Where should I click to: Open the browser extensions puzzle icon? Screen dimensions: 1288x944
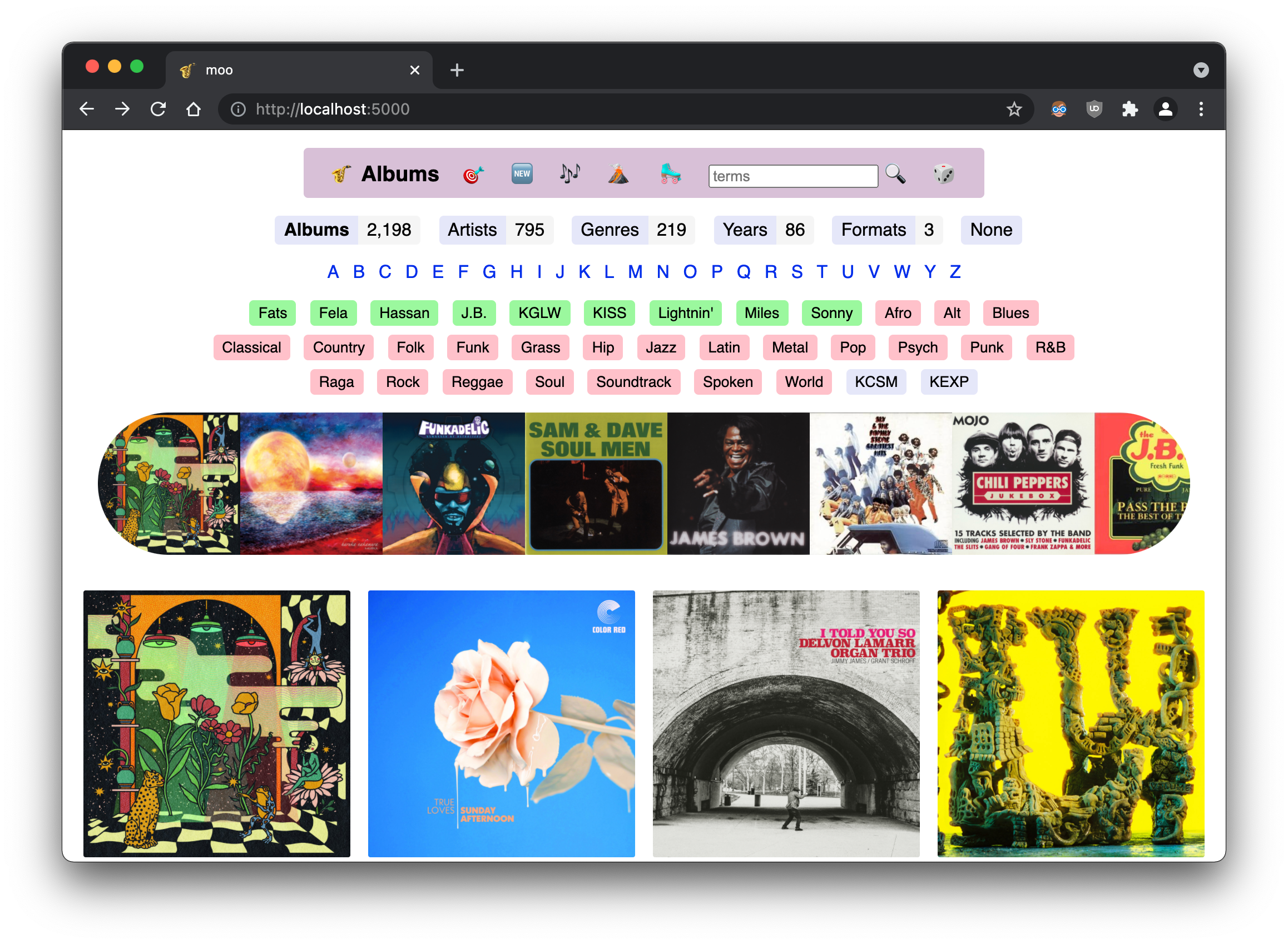[x=1129, y=109]
